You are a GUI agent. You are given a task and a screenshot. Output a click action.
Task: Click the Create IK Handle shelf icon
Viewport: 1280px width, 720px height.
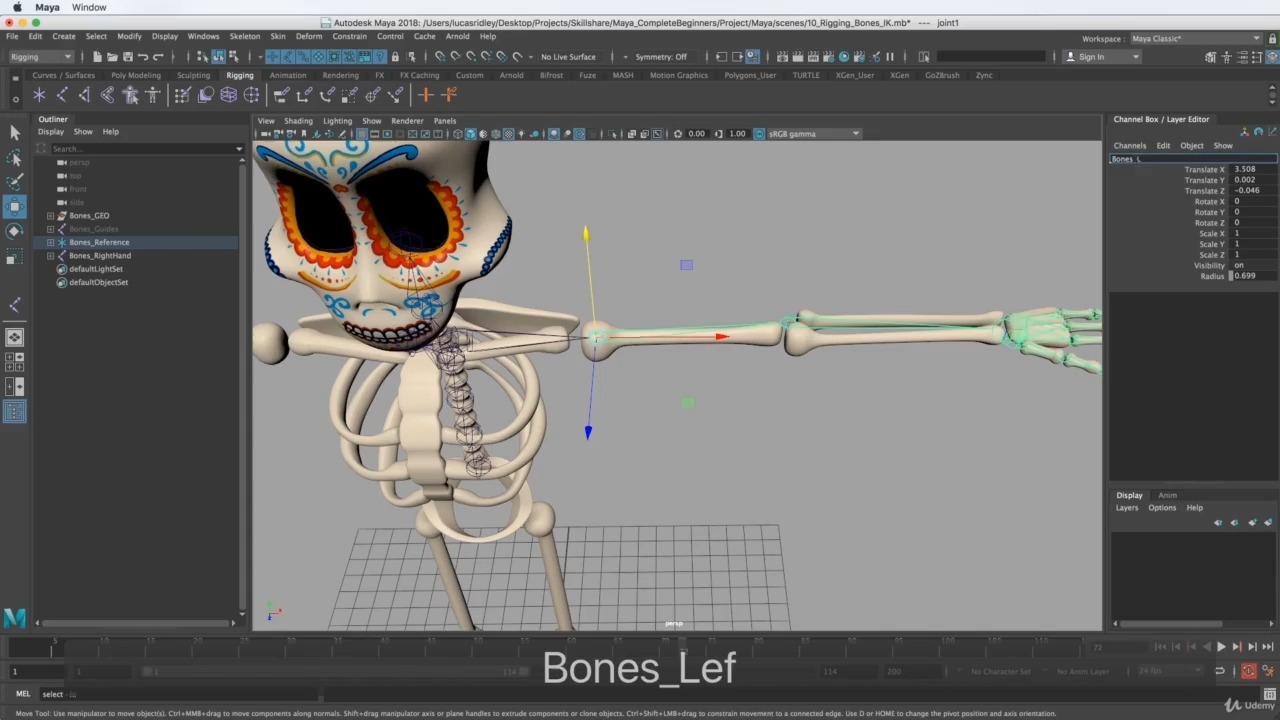point(84,95)
